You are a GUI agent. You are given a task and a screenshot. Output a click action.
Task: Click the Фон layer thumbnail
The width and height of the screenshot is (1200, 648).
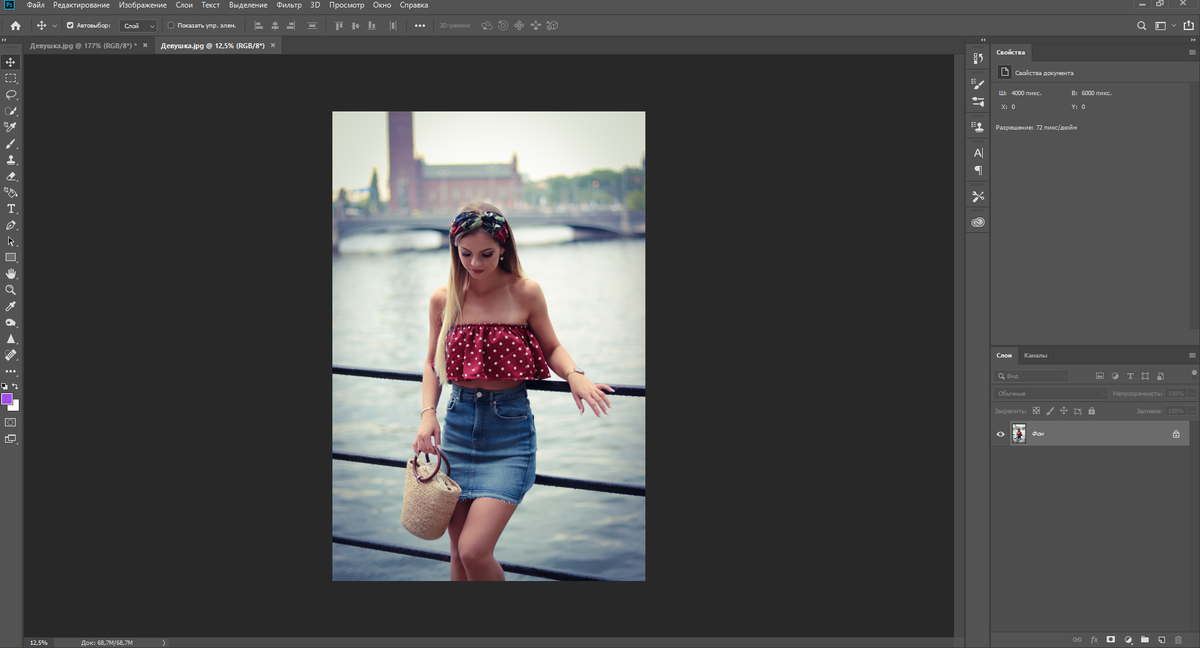coord(1018,434)
